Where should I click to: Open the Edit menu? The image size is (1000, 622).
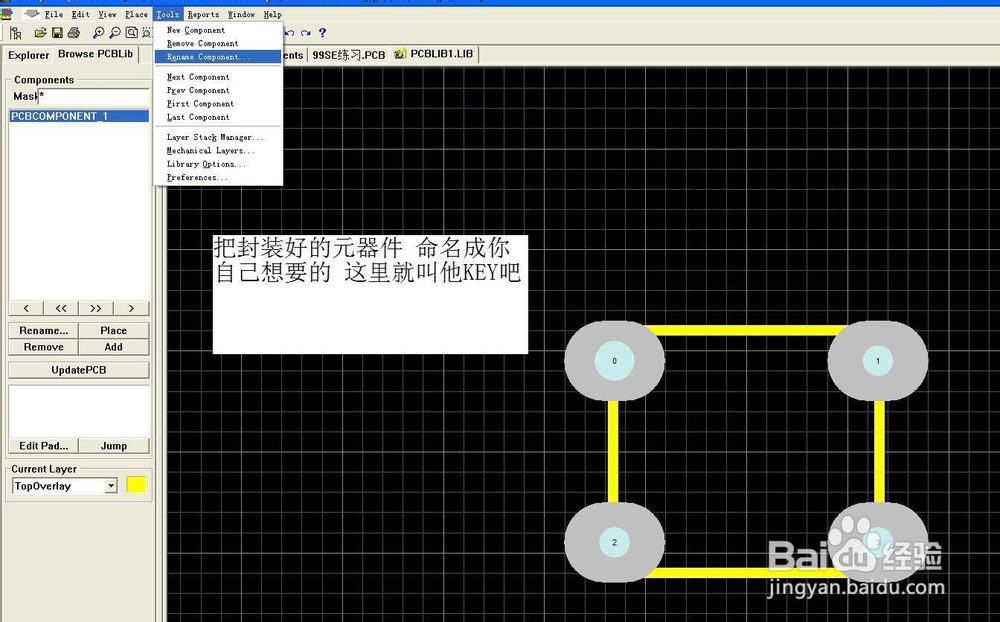(x=80, y=14)
